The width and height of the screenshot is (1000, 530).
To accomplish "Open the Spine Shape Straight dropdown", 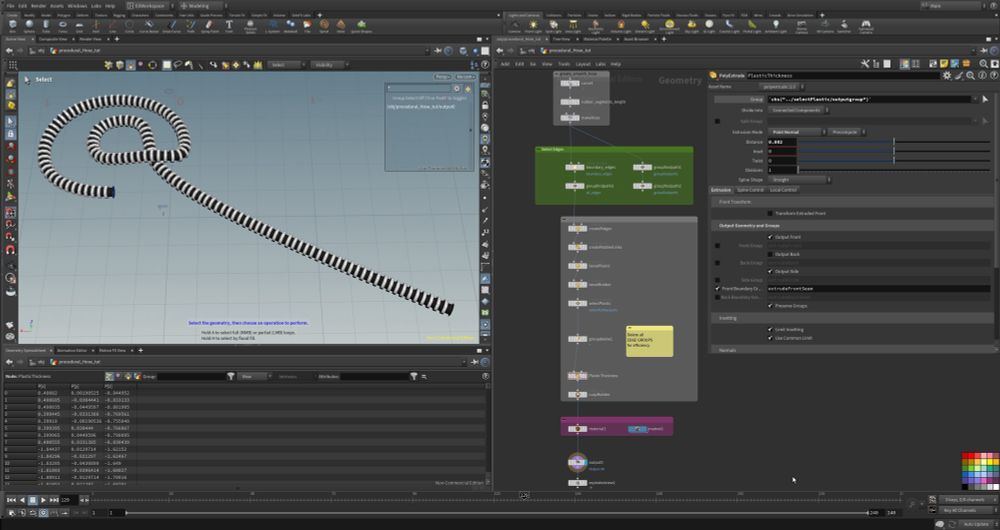I will tap(798, 179).
